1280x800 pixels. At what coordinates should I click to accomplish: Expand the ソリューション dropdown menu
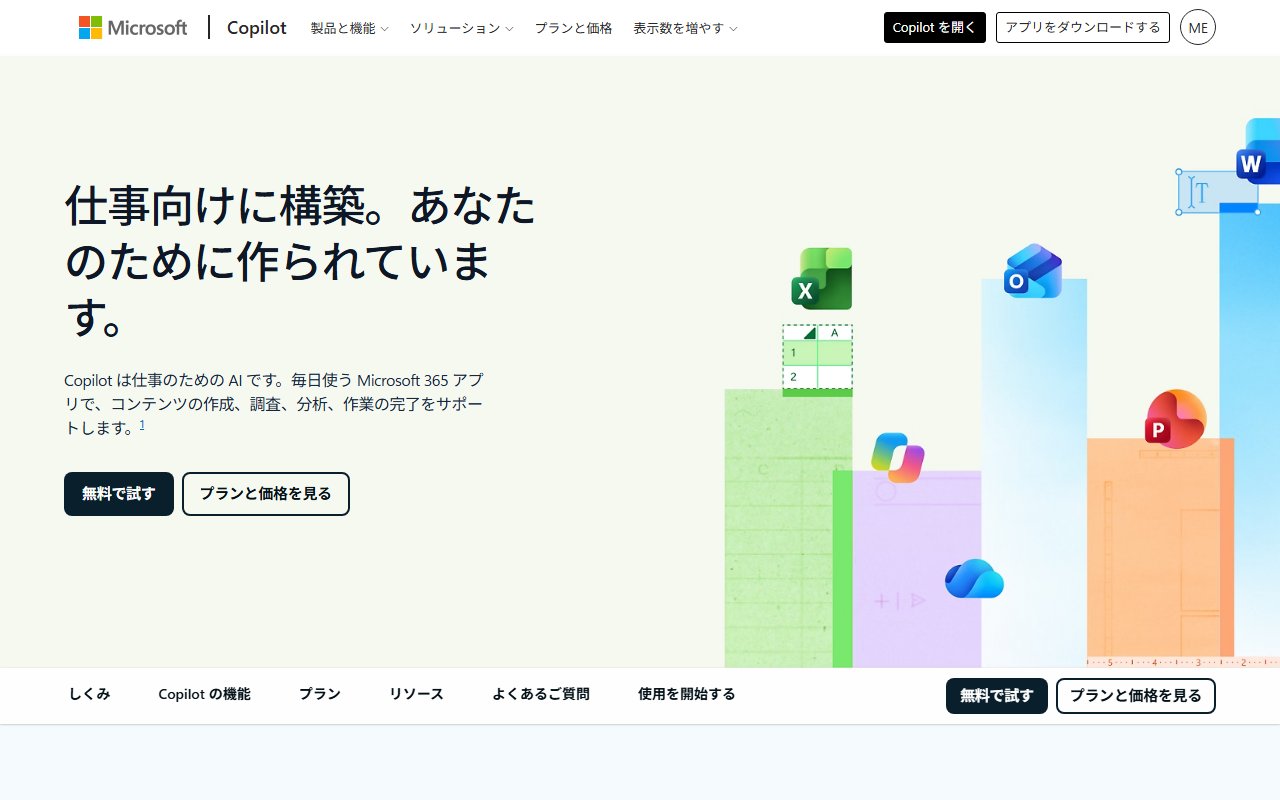click(461, 28)
